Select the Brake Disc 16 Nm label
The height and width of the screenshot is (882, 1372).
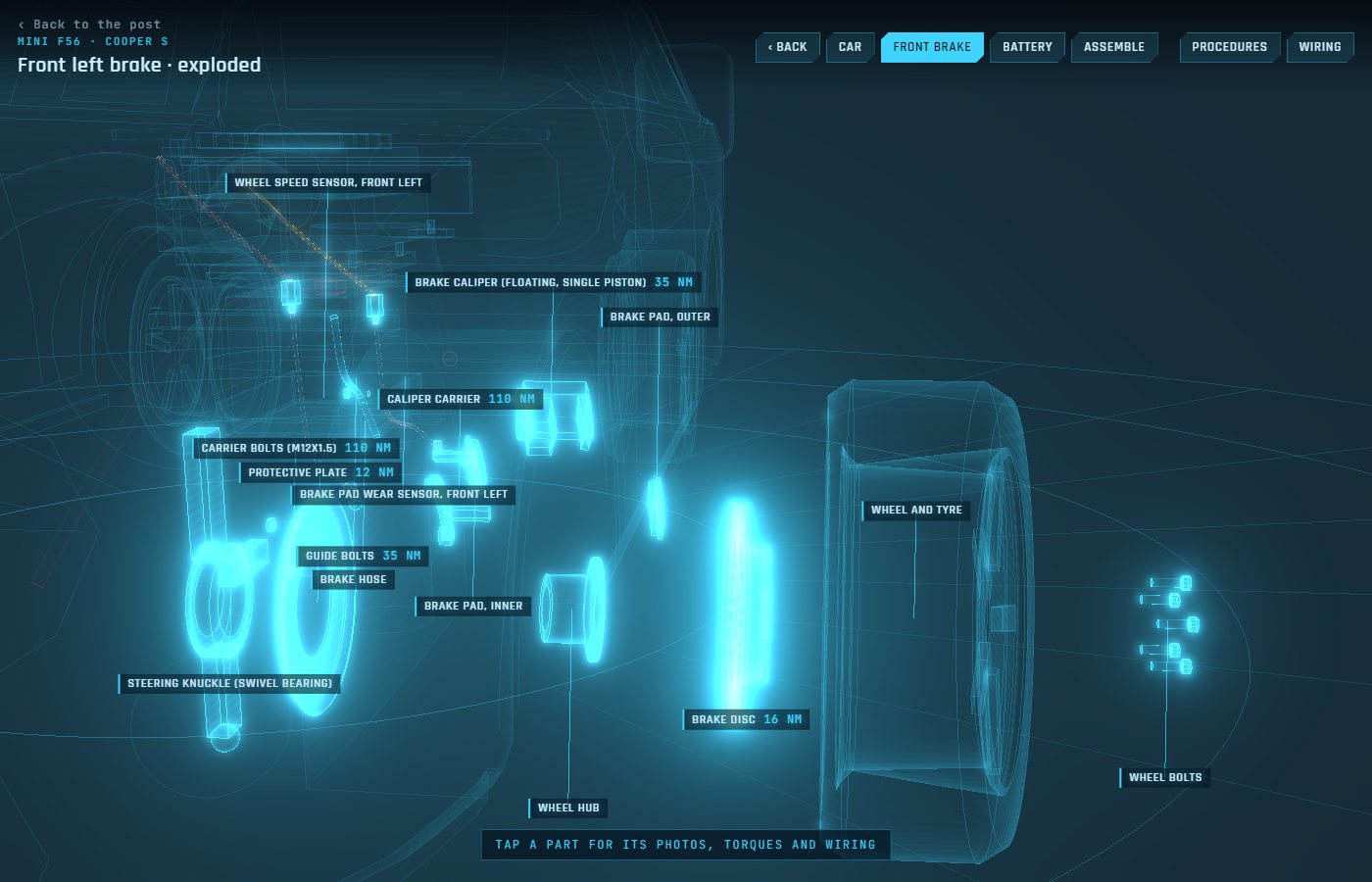[x=746, y=719]
